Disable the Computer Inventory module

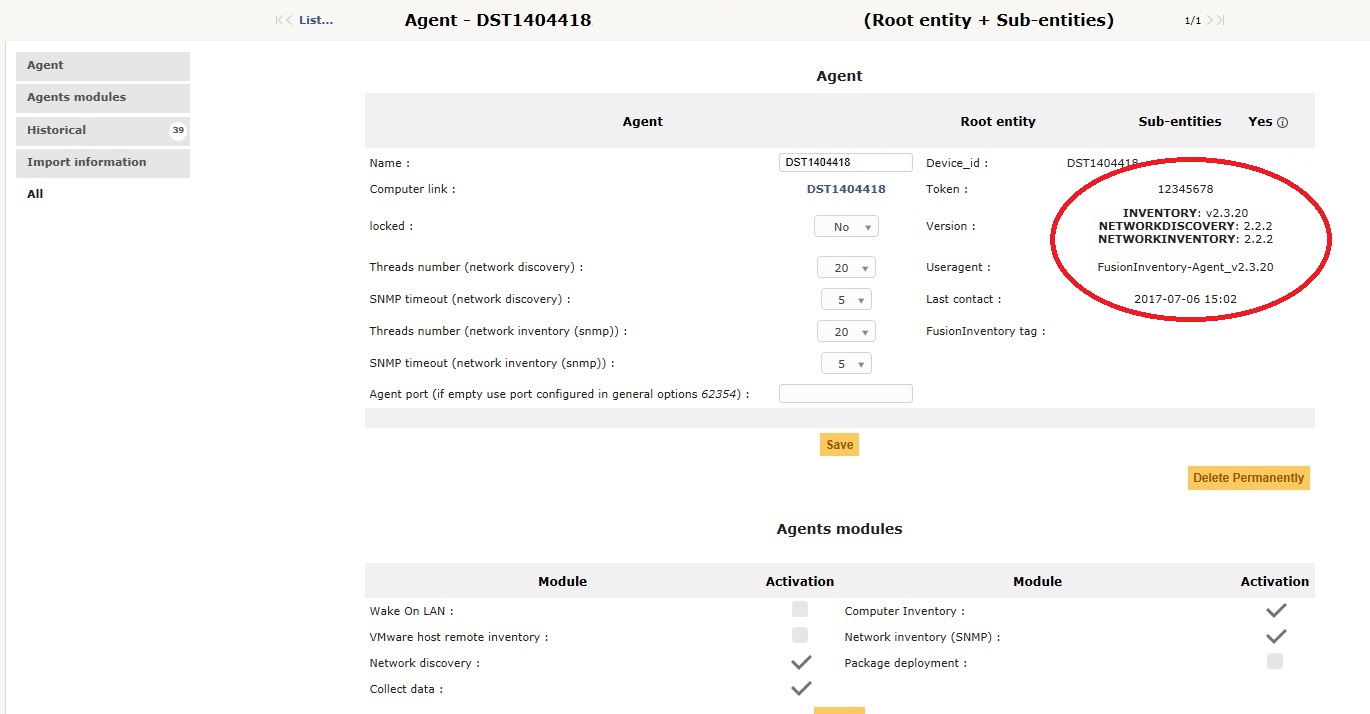point(1275,609)
